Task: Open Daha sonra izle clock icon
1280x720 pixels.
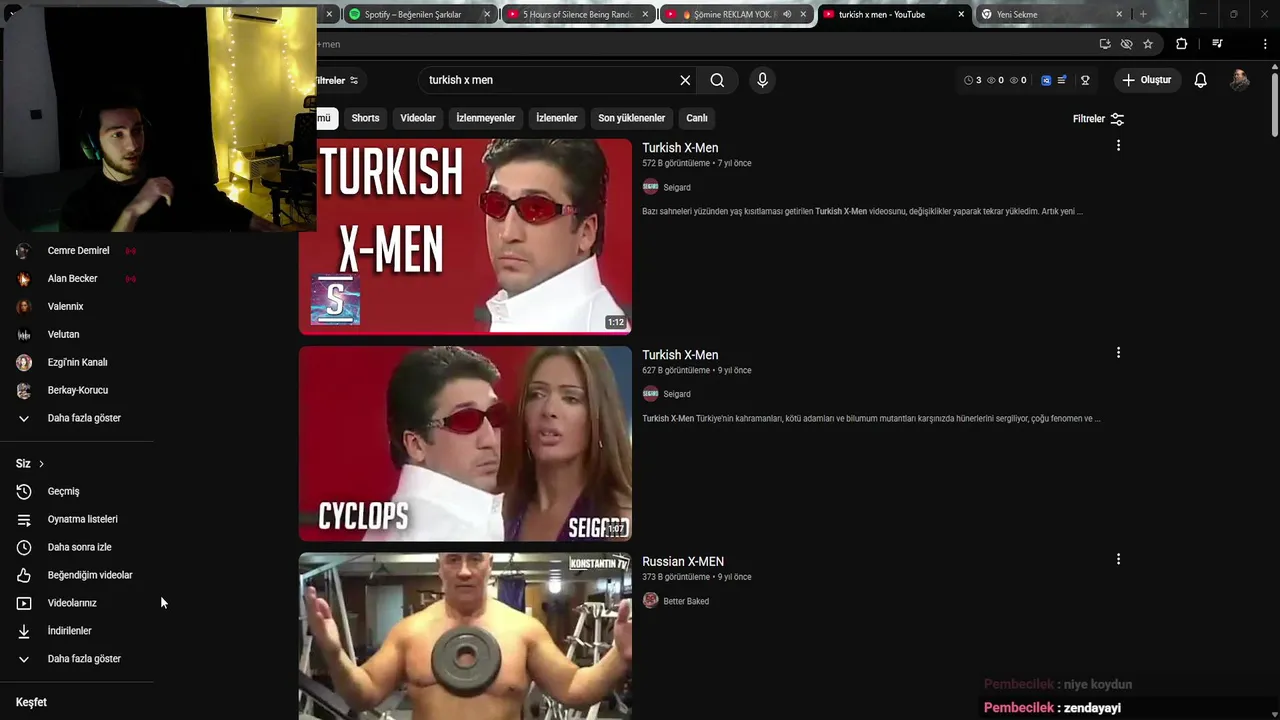Action: (x=24, y=548)
